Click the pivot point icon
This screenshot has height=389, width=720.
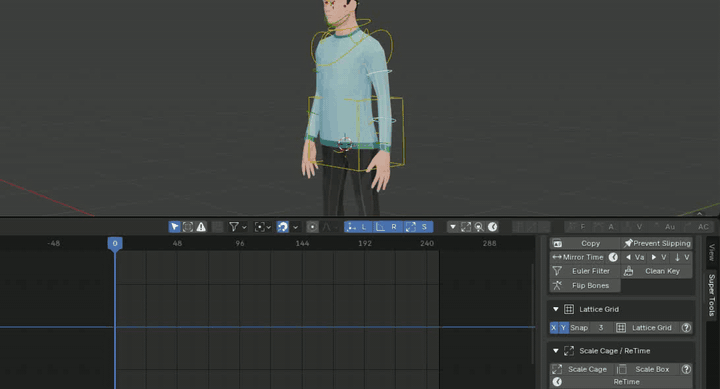(260, 227)
